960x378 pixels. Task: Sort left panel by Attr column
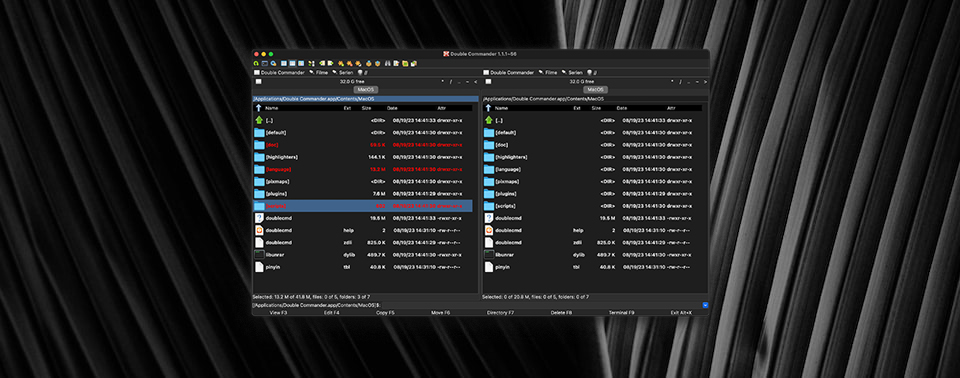tap(442, 108)
